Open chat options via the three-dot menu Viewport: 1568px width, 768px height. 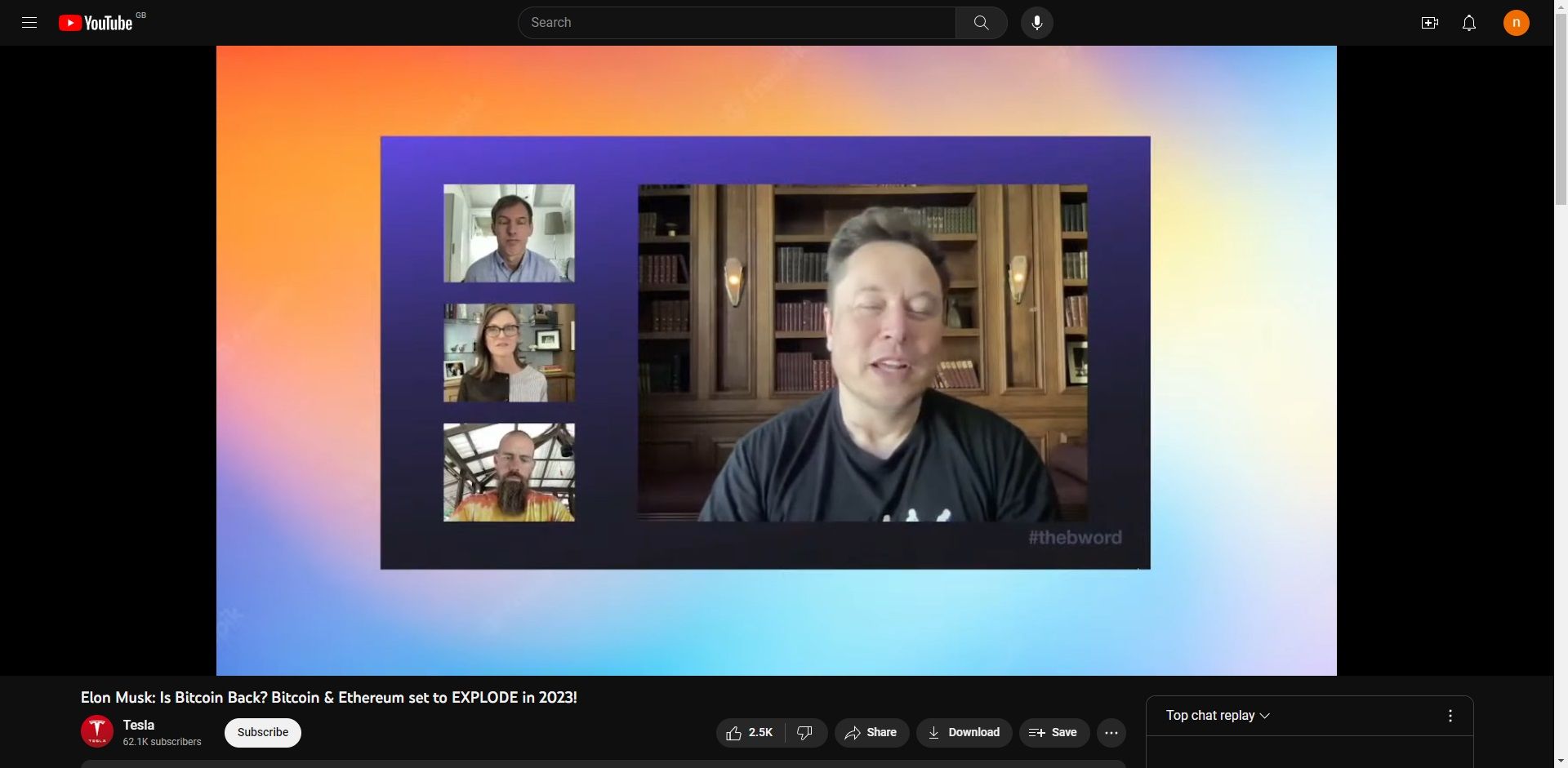coord(1450,716)
